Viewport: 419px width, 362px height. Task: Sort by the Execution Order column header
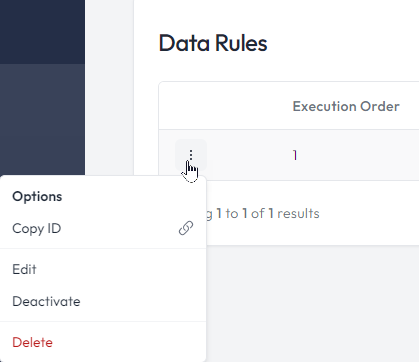click(x=346, y=106)
